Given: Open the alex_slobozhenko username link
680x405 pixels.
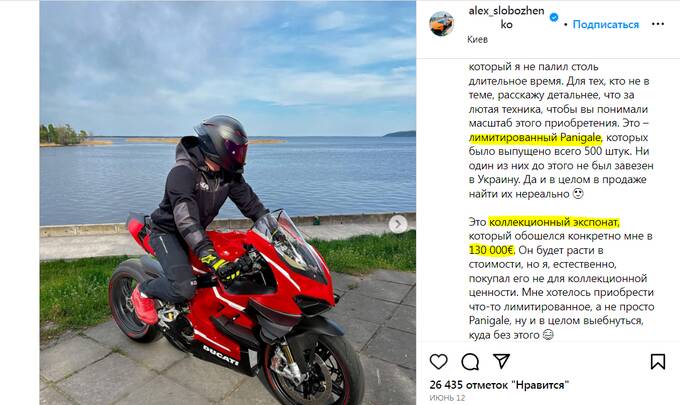Looking at the screenshot, I should coord(506,17).
